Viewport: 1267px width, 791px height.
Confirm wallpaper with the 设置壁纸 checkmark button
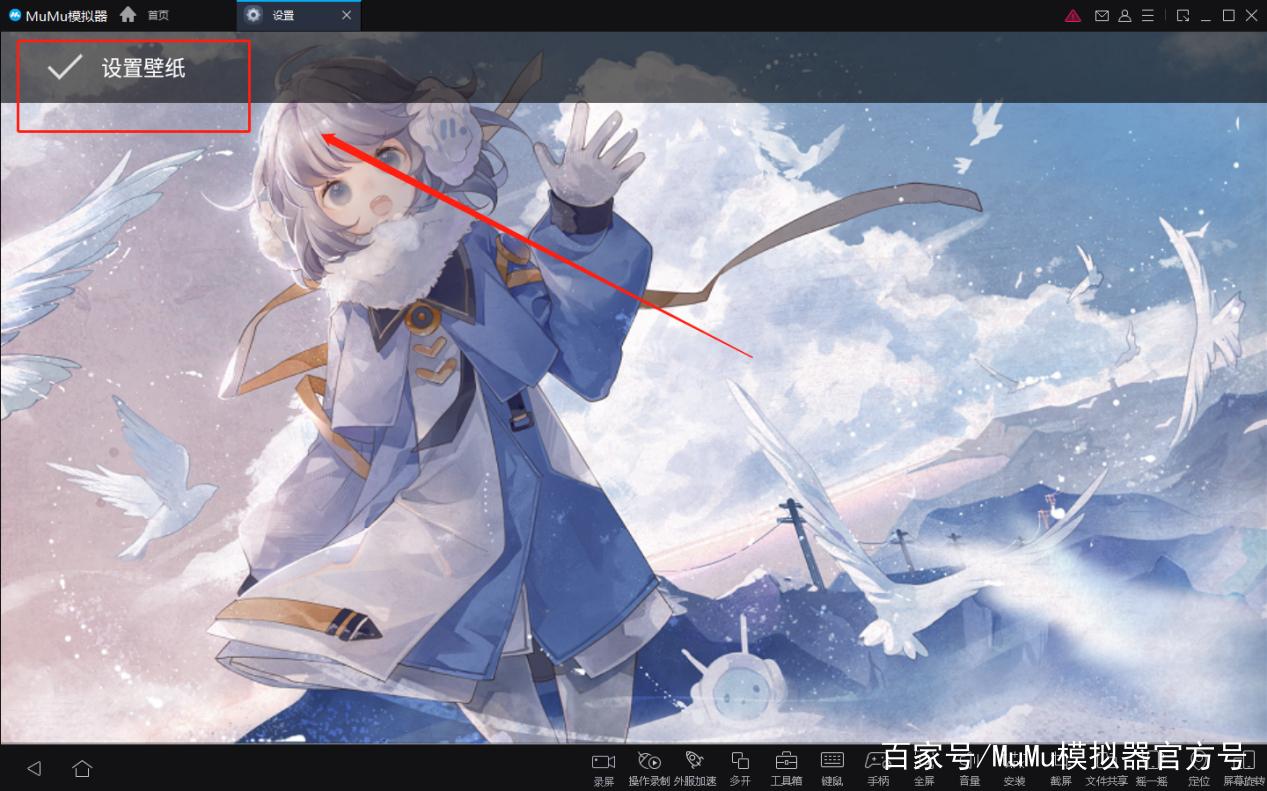click(x=116, y=68)
